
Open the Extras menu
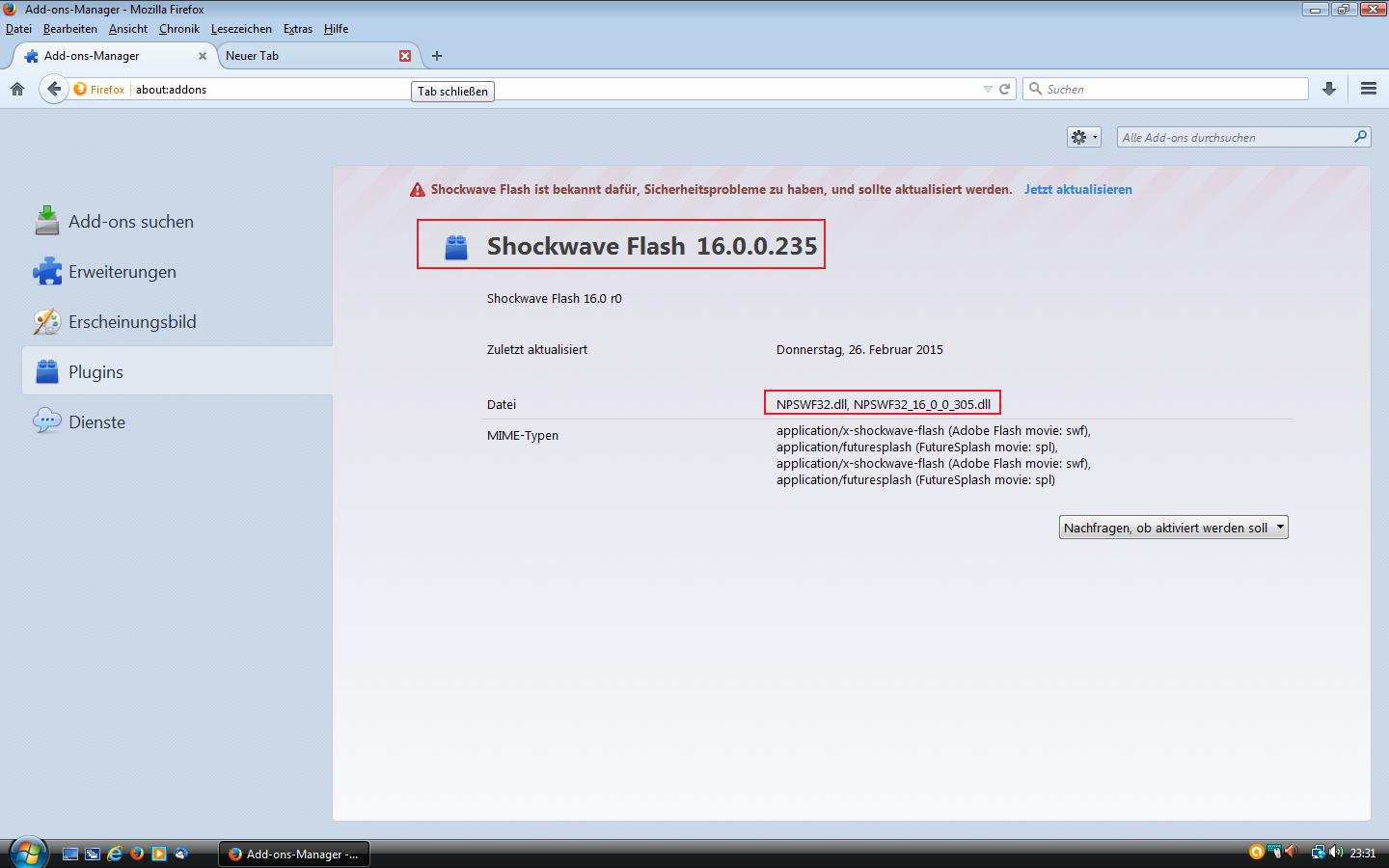298,29
